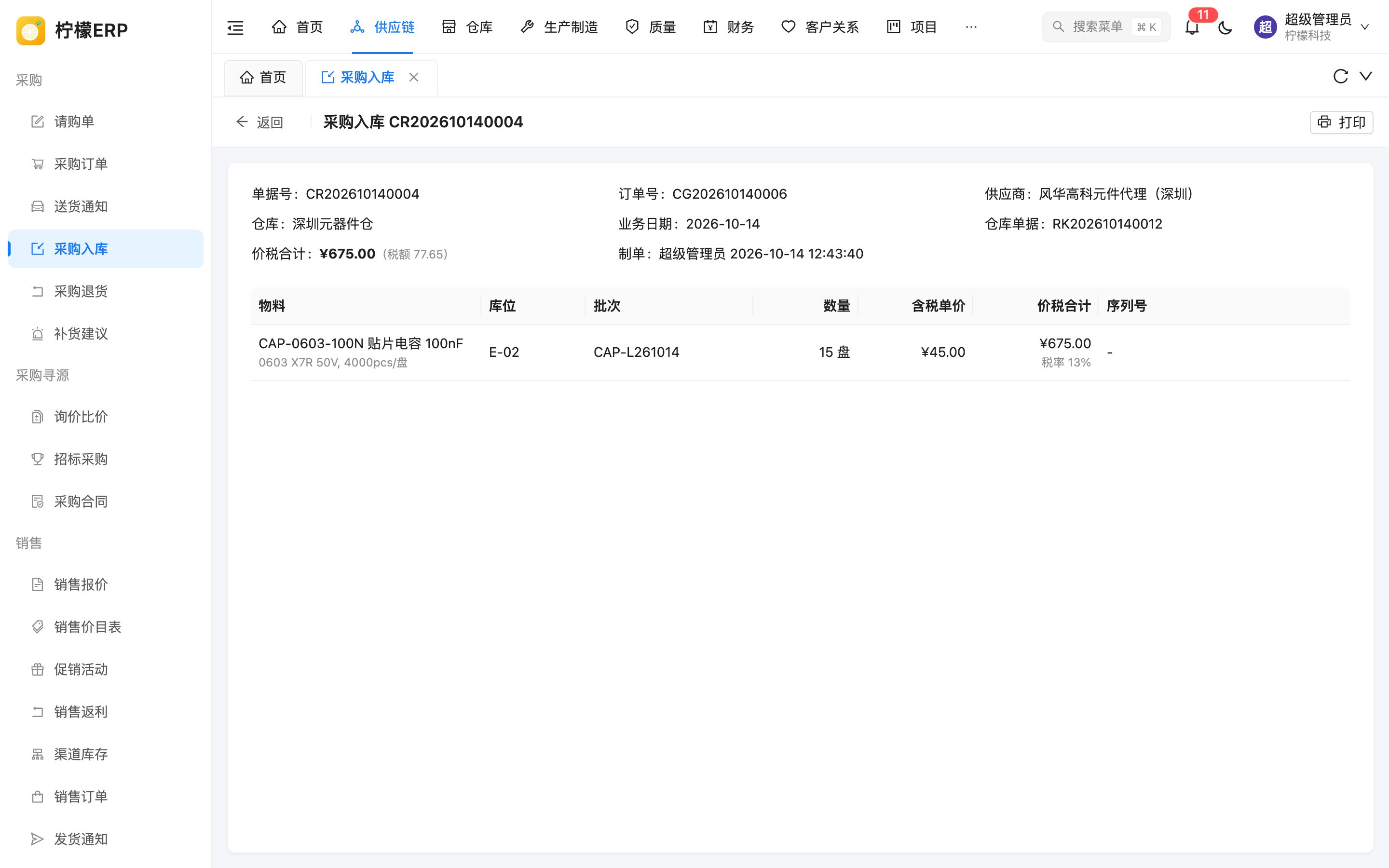Open 销售订单 in the sidebar
The height and width of the screenshot is (868, 1389).
[106, 797]
